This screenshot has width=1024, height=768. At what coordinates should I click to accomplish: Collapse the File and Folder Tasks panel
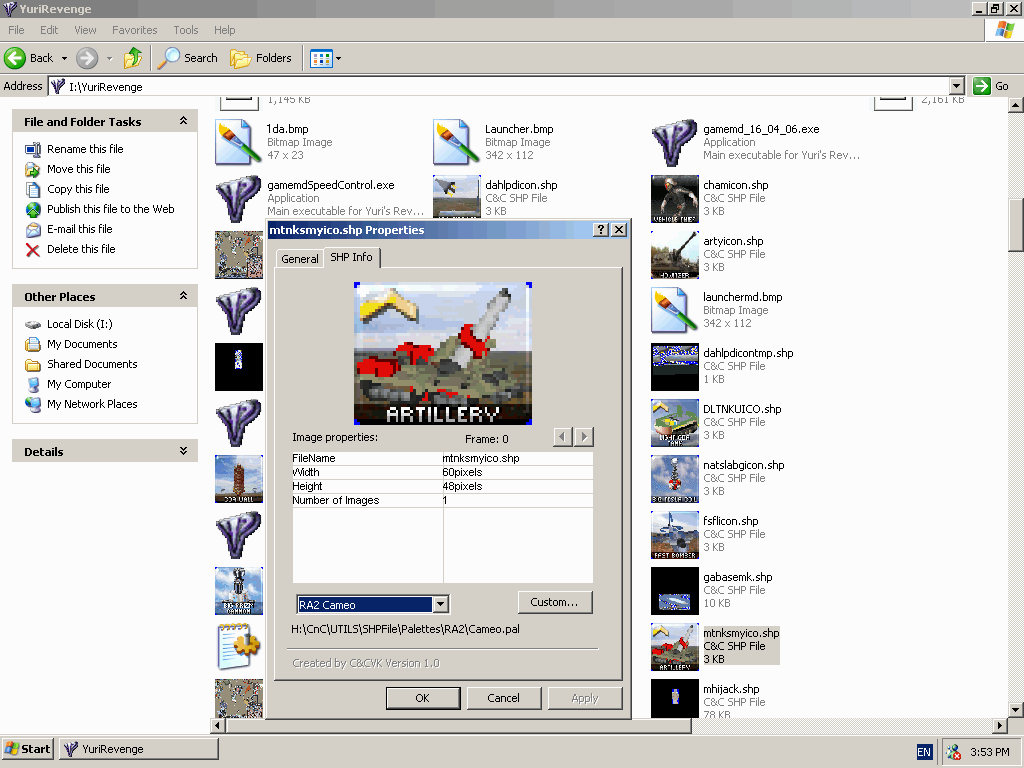[x=184, y=121]
